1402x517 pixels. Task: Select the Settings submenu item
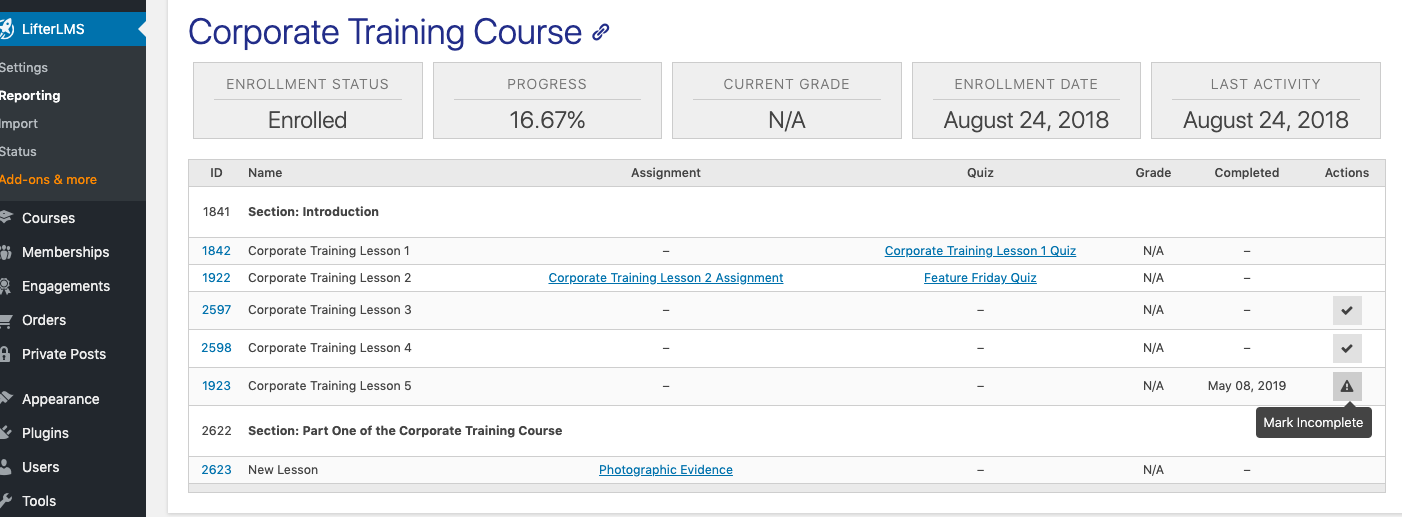24,68
